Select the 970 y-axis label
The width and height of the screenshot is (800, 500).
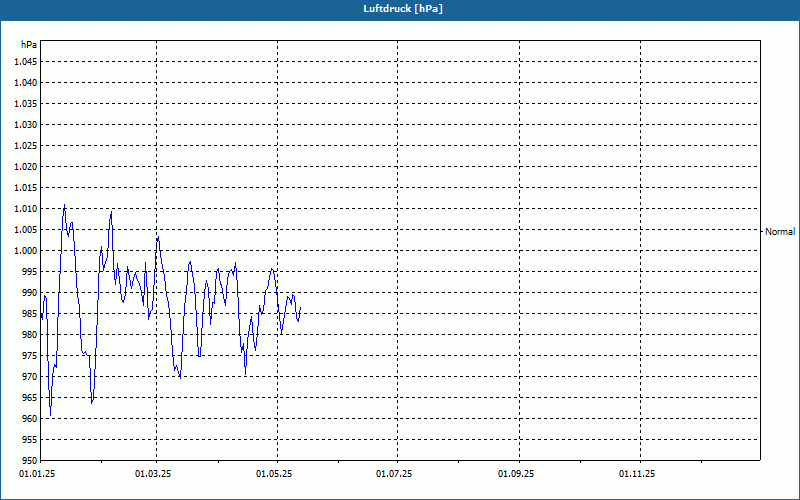(x=30, y=377)
